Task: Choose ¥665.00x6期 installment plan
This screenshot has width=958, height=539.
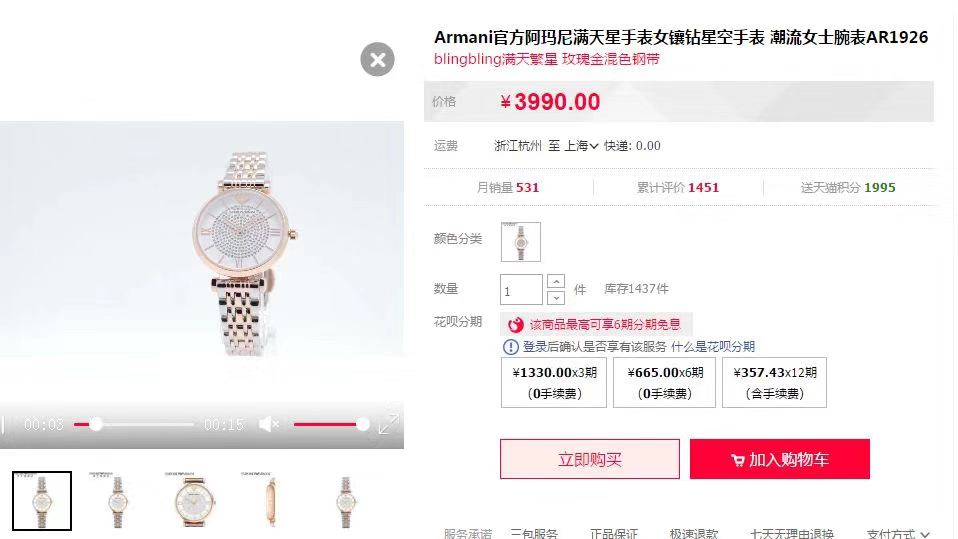Action: coord(665,383)
